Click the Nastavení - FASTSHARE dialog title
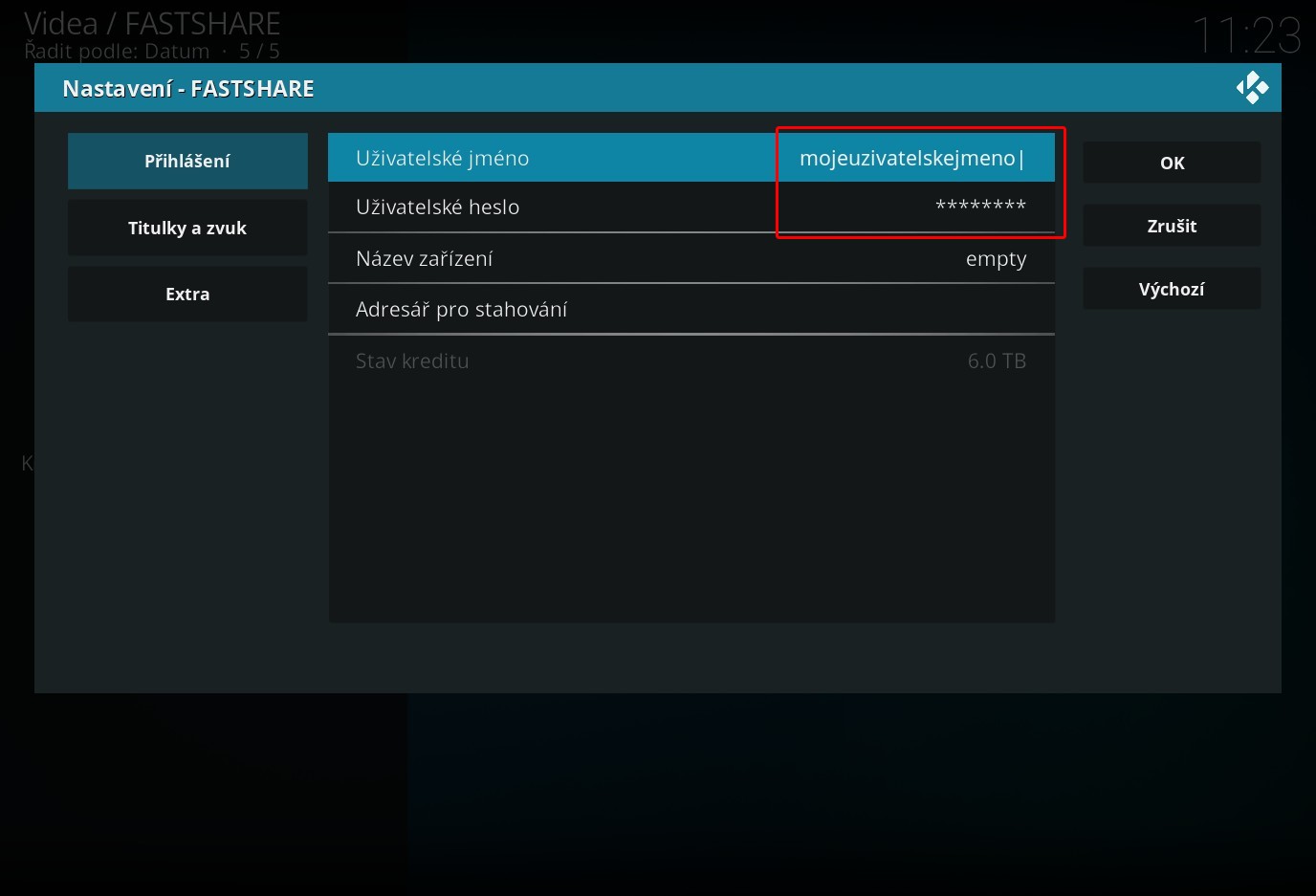The width and height of the screenshot is (1316, 896). [x=188, y=88]
